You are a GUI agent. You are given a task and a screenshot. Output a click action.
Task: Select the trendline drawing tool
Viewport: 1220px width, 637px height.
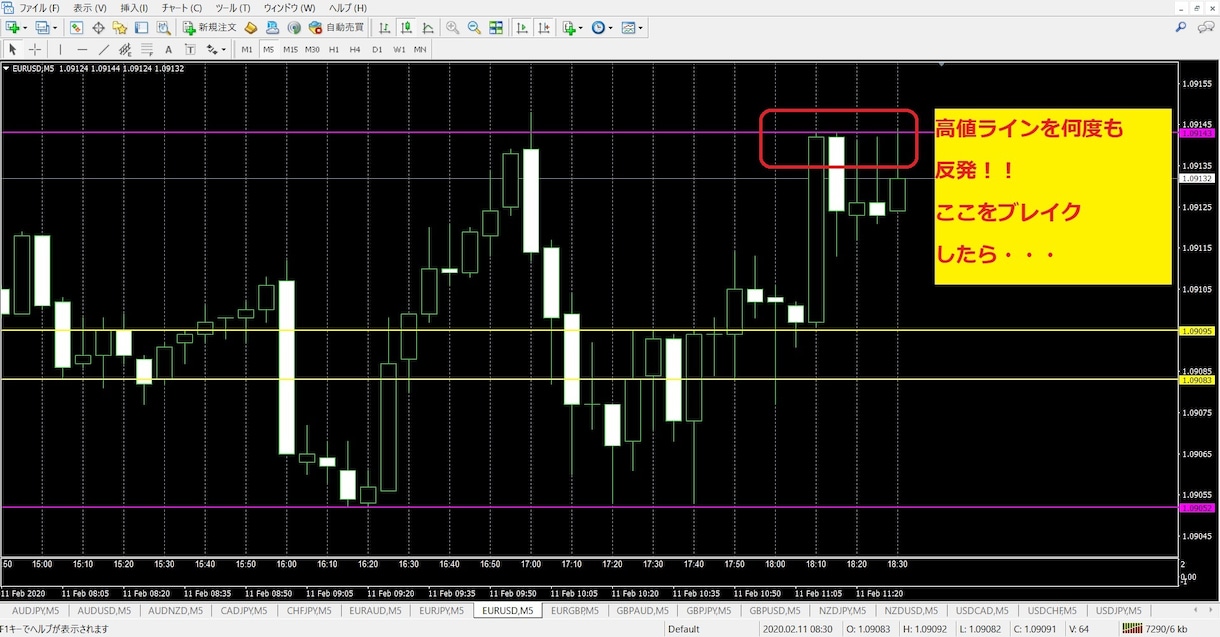(x=104, y=49)
